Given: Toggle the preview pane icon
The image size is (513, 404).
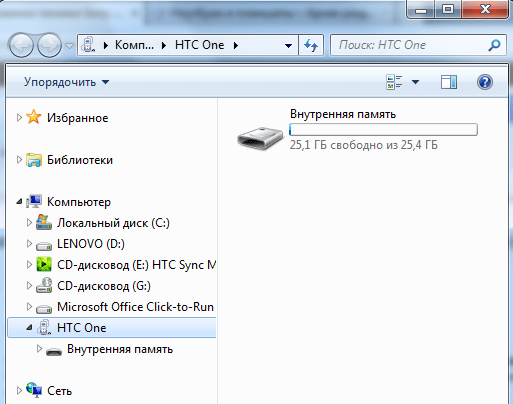Looking at the screenshot, I should tap(449, 82).
